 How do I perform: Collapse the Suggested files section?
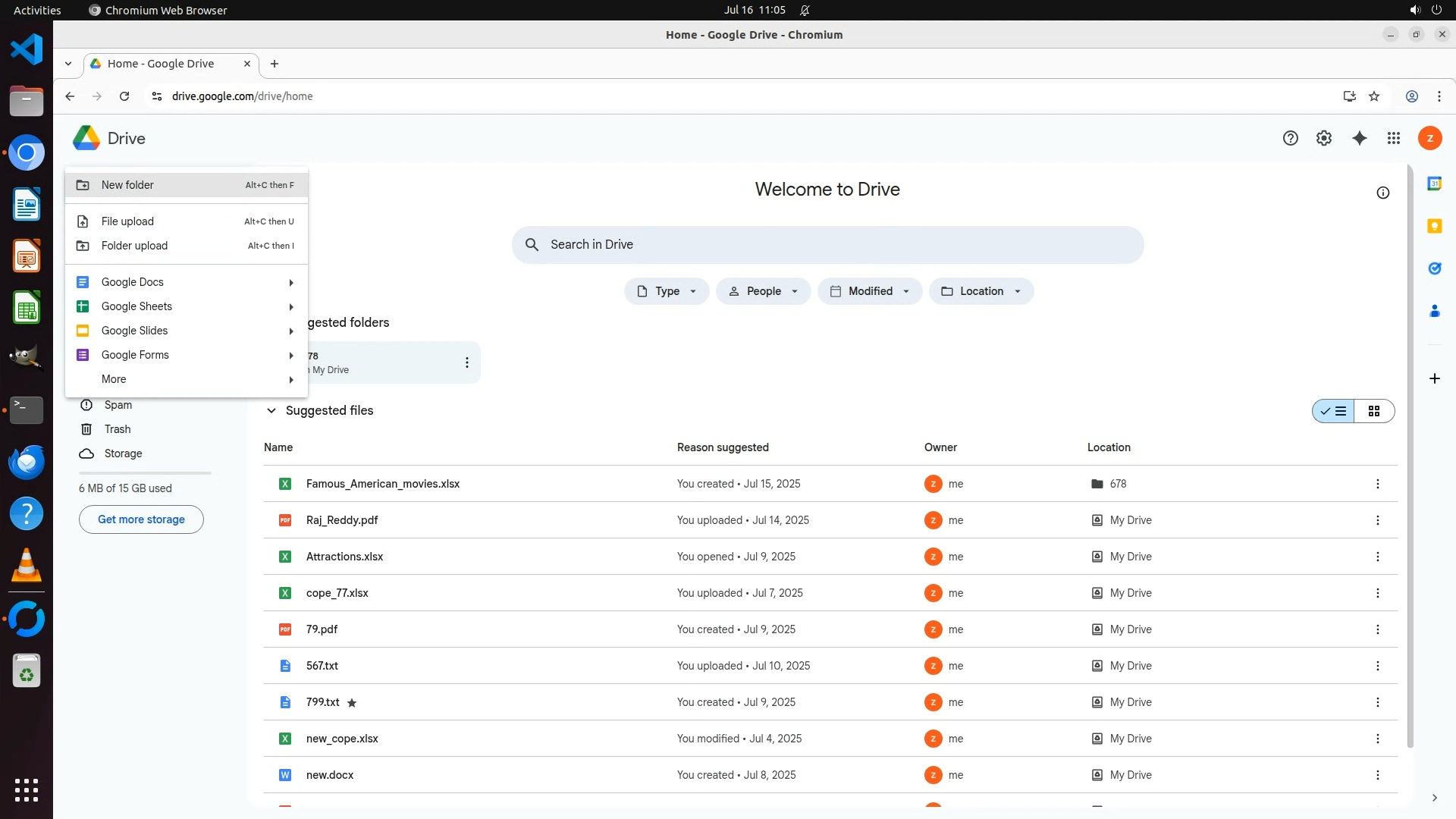(x=271, y=410)
